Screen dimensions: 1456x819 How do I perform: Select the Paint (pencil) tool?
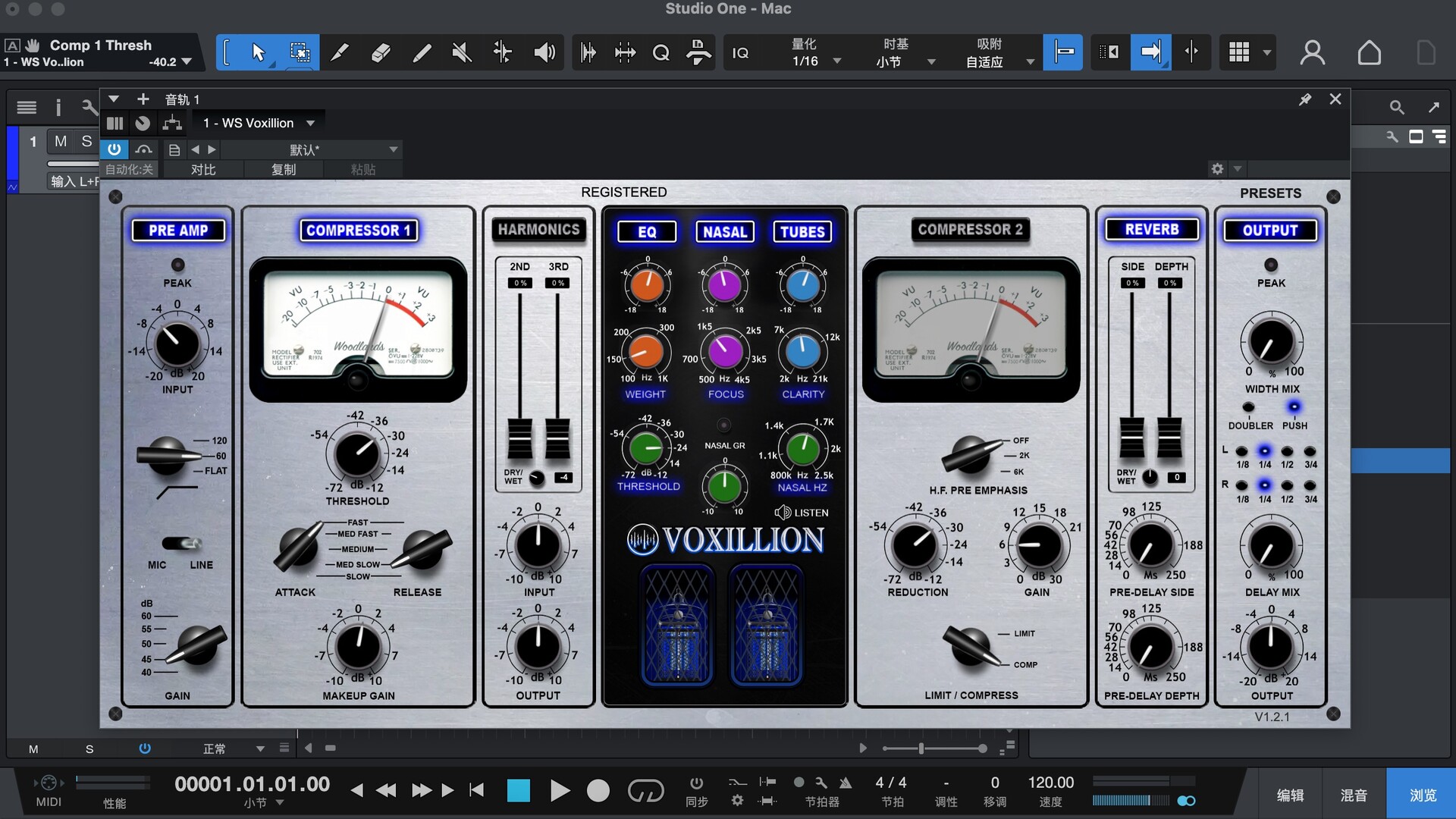tap(422, 52)
